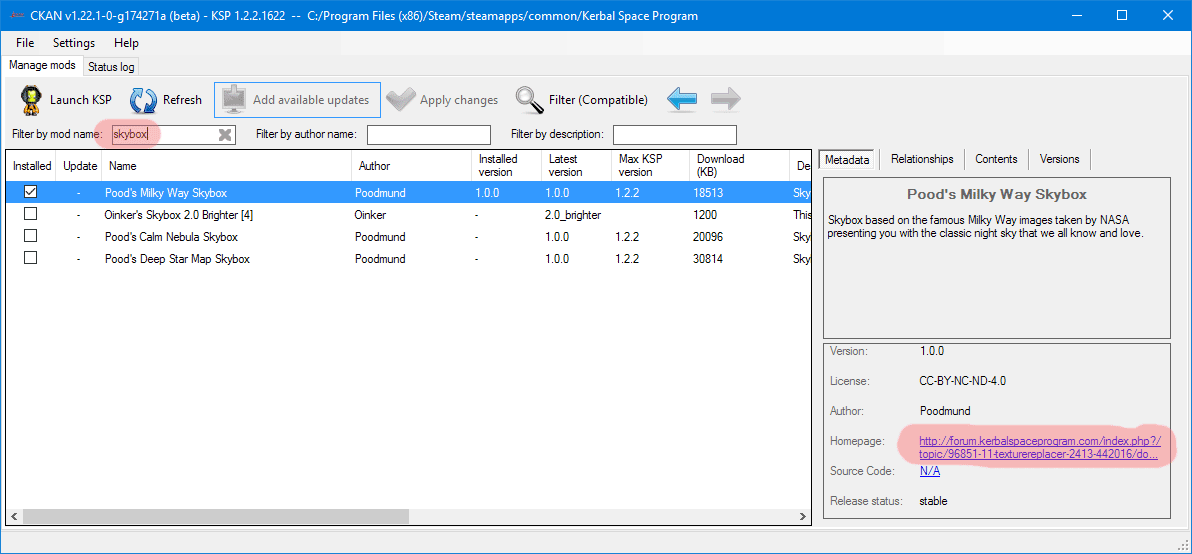Screen dimensions: 1192x554
Task: Sort by the Update column header
Action: [x=80, y=166]
